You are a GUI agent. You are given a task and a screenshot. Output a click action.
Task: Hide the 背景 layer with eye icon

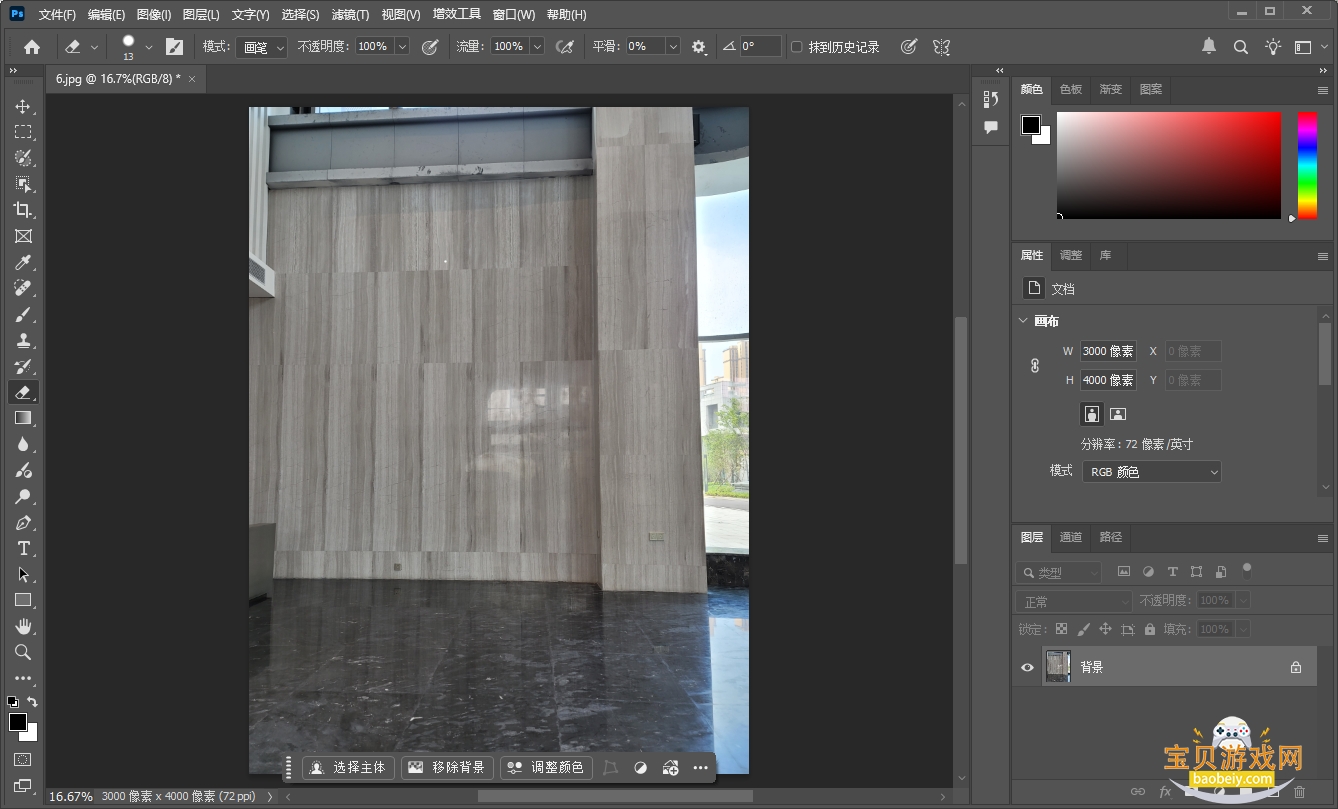[1027, 667]
